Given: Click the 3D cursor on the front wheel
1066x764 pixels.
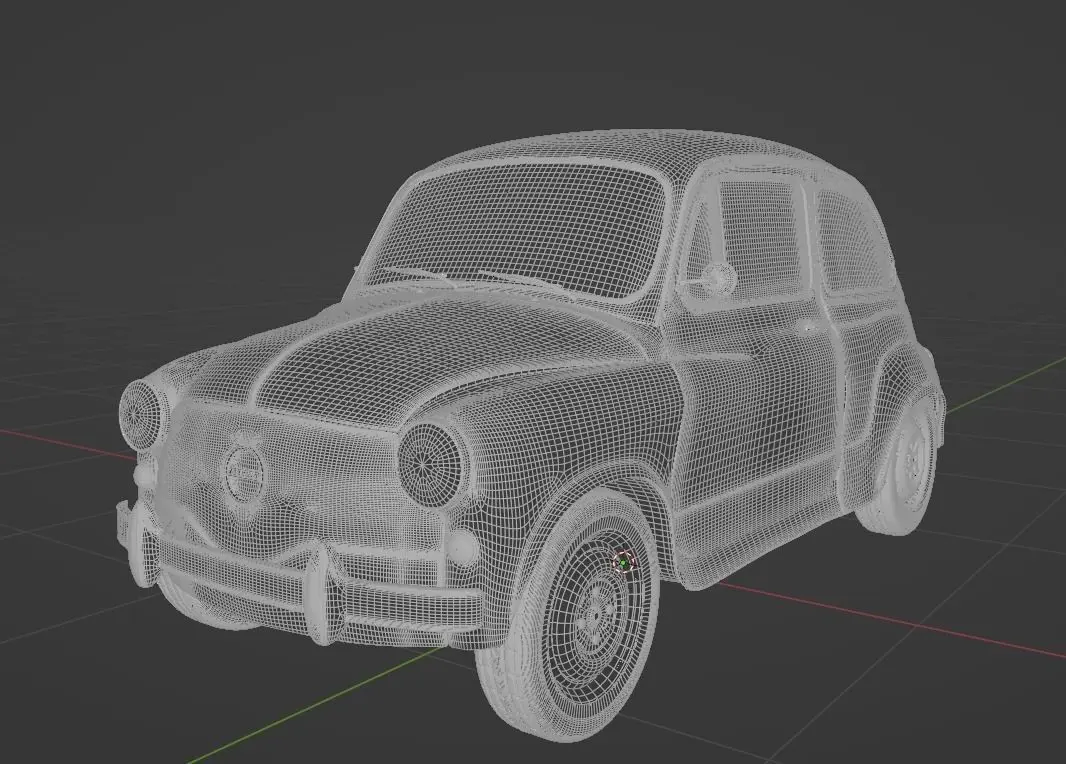Looking at the screenshot, I should click(x=623, y=562).
